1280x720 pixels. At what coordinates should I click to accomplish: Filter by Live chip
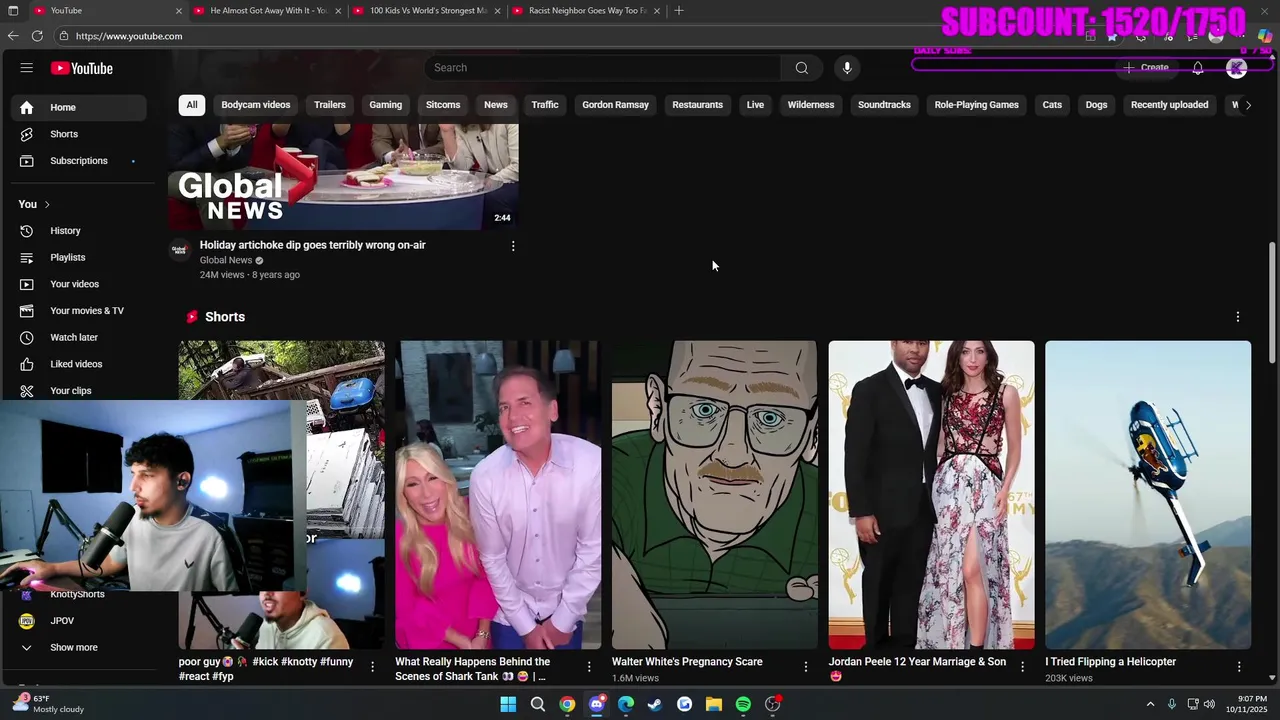(x=755, y=105)
